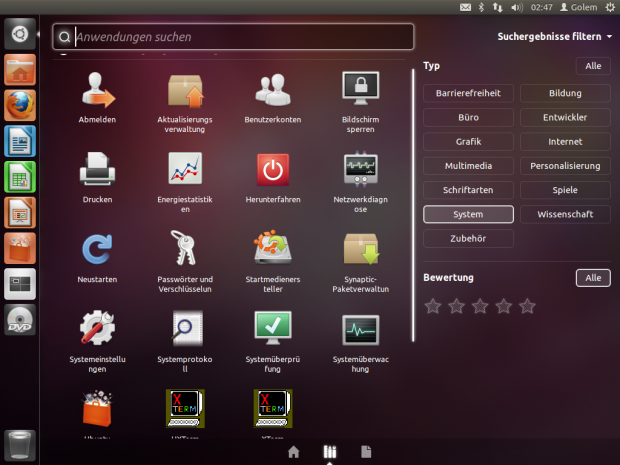
Task: Toggle the Schriftarten filter
Action: coord(468,190)
